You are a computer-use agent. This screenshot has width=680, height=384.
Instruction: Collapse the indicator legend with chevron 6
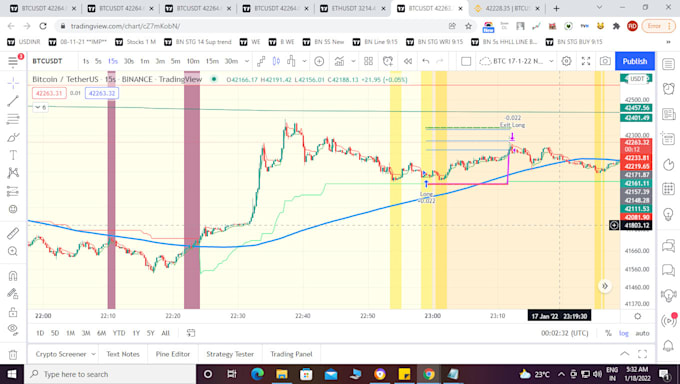pyautogui.click(x=40, y=107)
